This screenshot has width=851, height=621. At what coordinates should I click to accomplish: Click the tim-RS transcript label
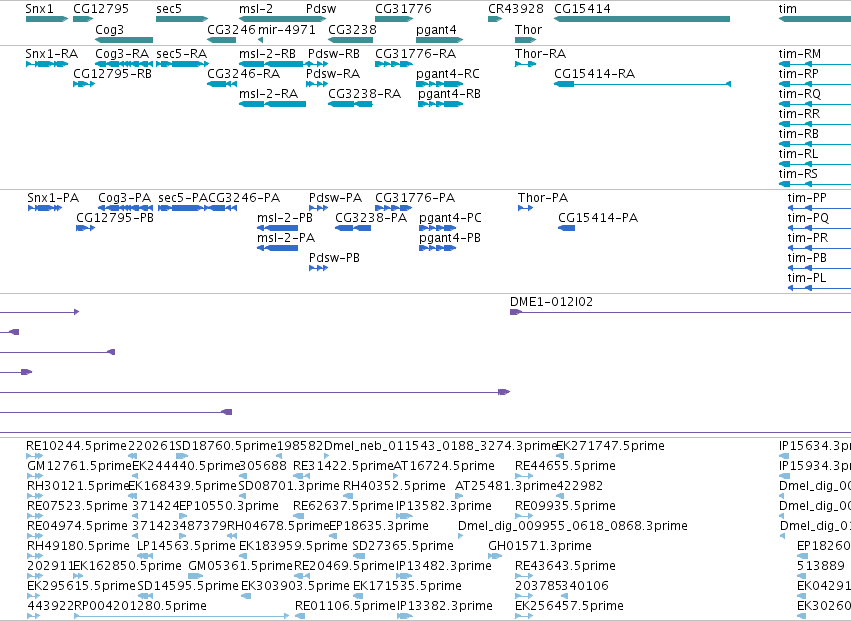coord(798,174)
